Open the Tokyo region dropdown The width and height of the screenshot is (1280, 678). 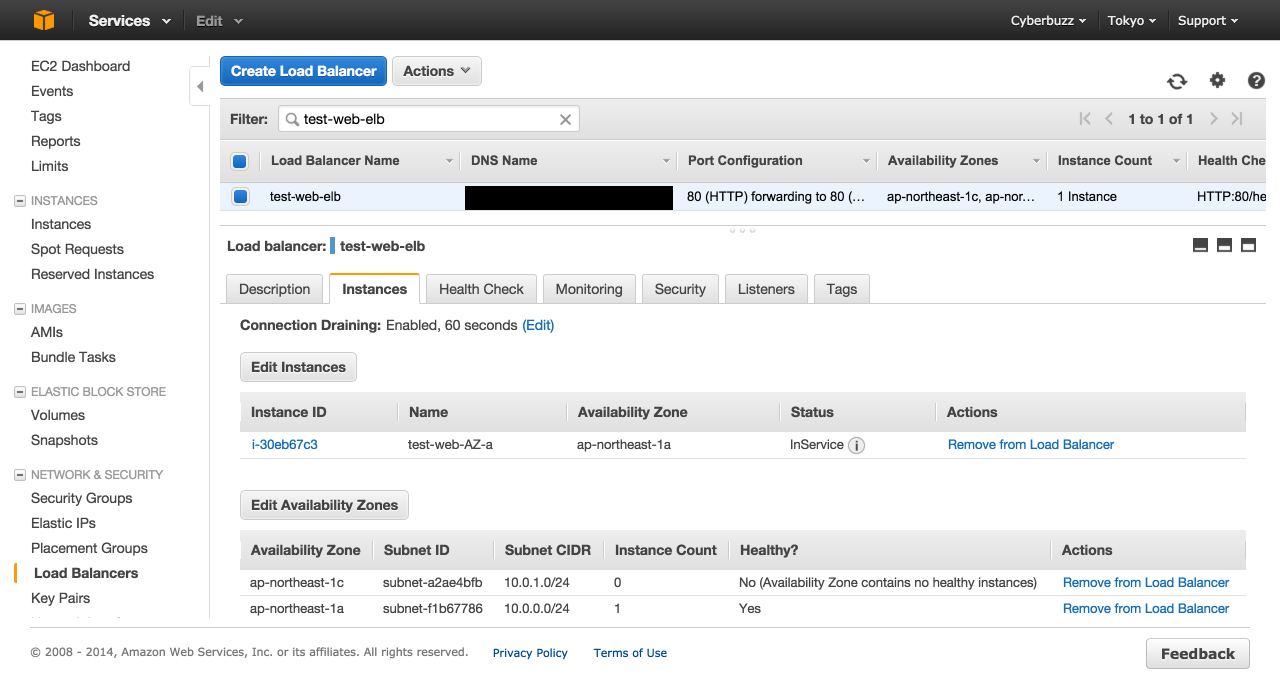(1131, 21)
